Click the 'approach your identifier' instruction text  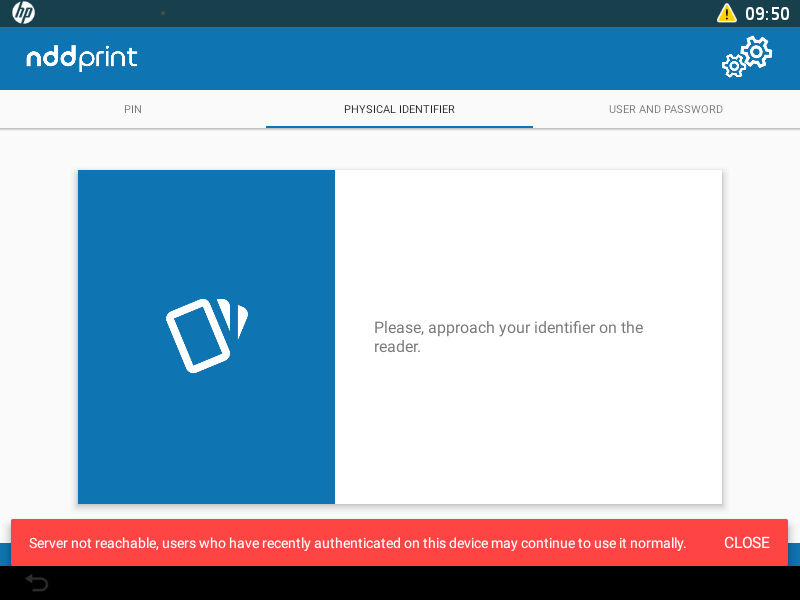508,336
